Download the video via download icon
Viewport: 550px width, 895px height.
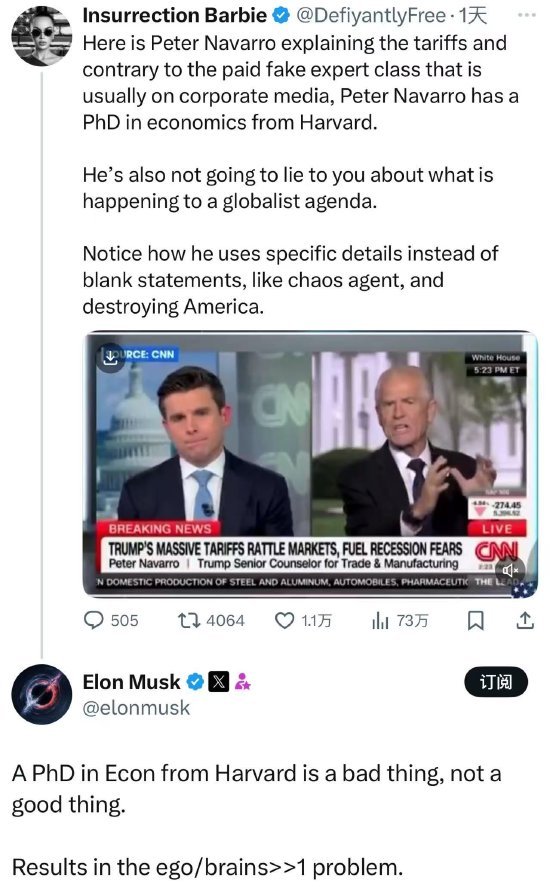pyautogui.click(x=110, y=358)
